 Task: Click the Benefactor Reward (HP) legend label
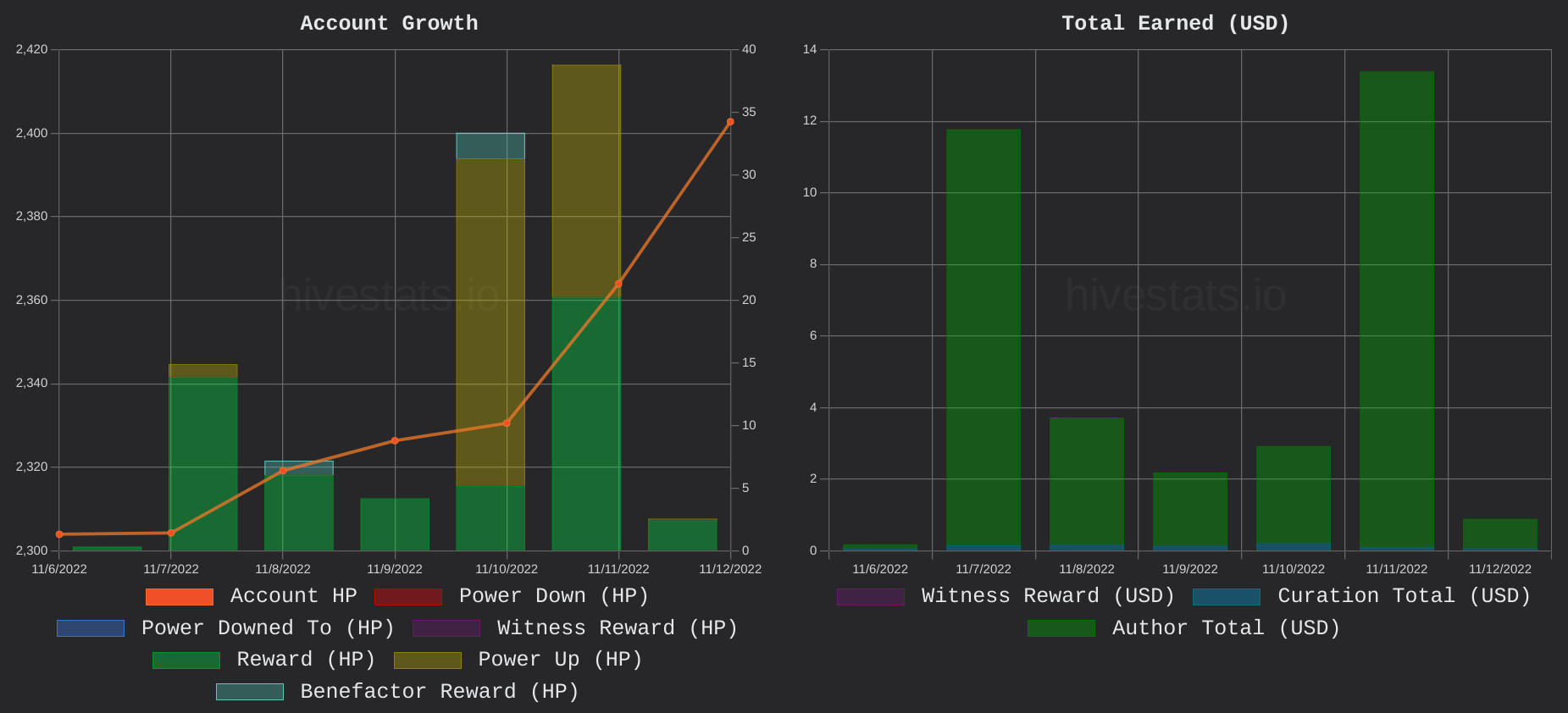[x=440, y=692]
